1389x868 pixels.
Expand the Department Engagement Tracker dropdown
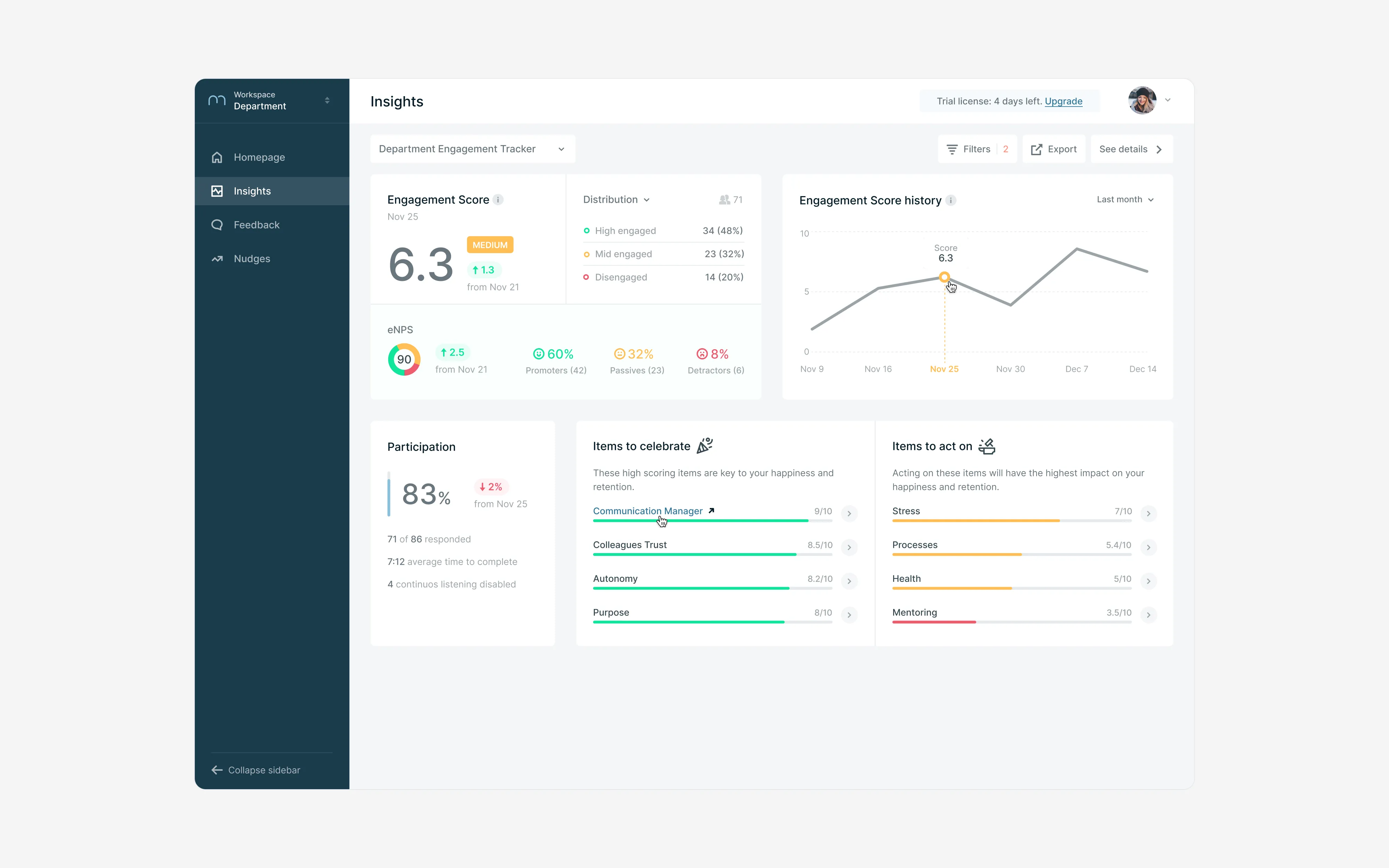pyautogui.click(x=472, y=149)
